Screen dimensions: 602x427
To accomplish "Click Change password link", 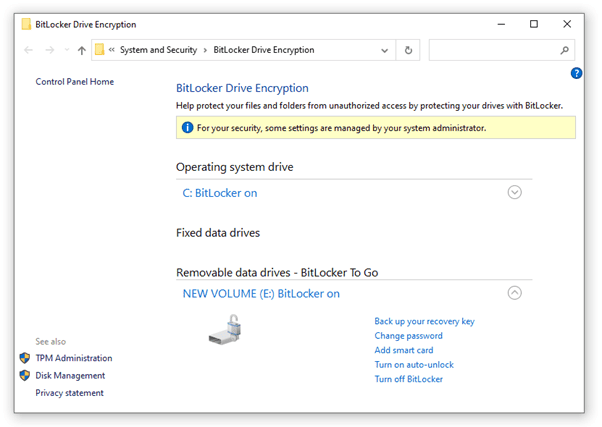I will (408, 336).
